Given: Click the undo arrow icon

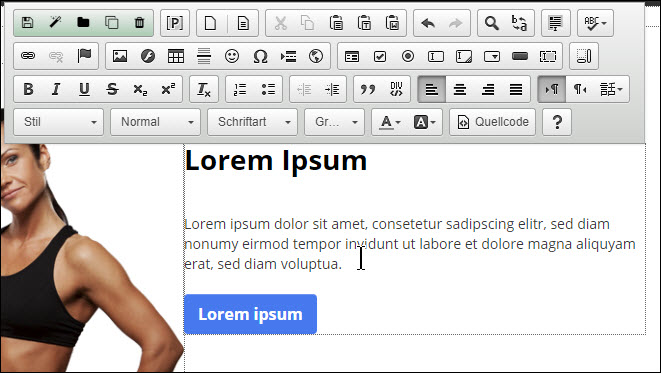Looking at the screenshot, I should [x=428, y=23].
